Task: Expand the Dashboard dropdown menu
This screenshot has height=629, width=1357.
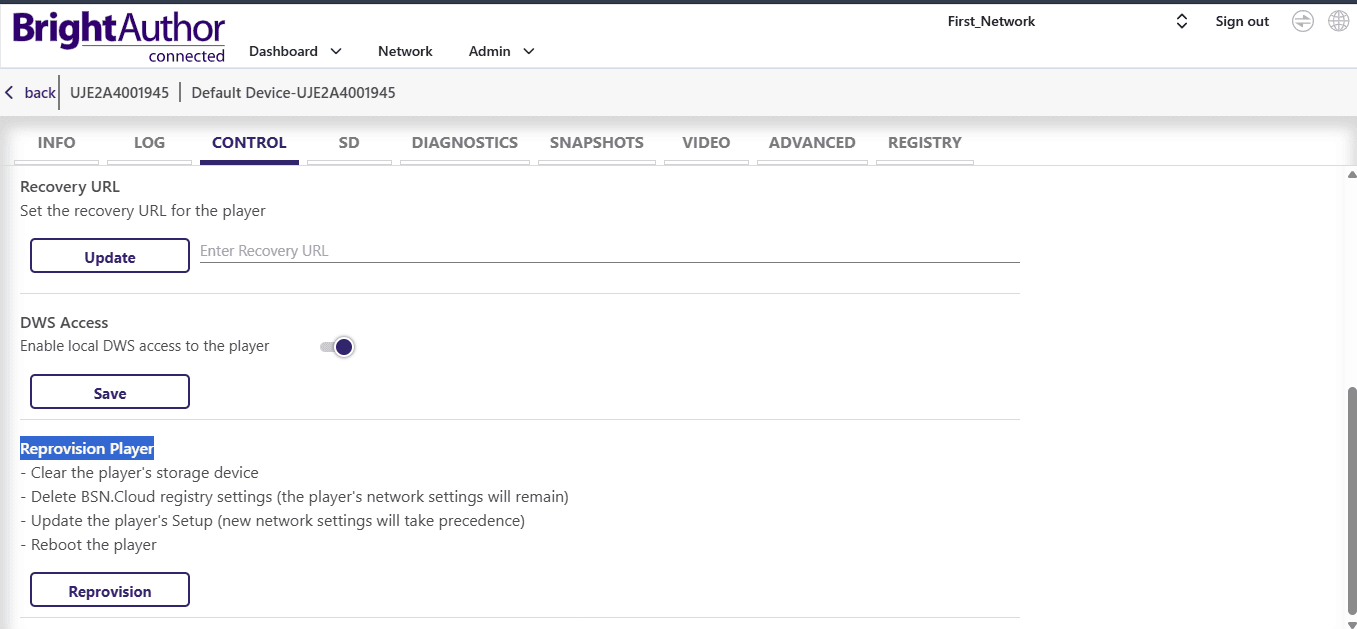Action: (x=295, y=51)
